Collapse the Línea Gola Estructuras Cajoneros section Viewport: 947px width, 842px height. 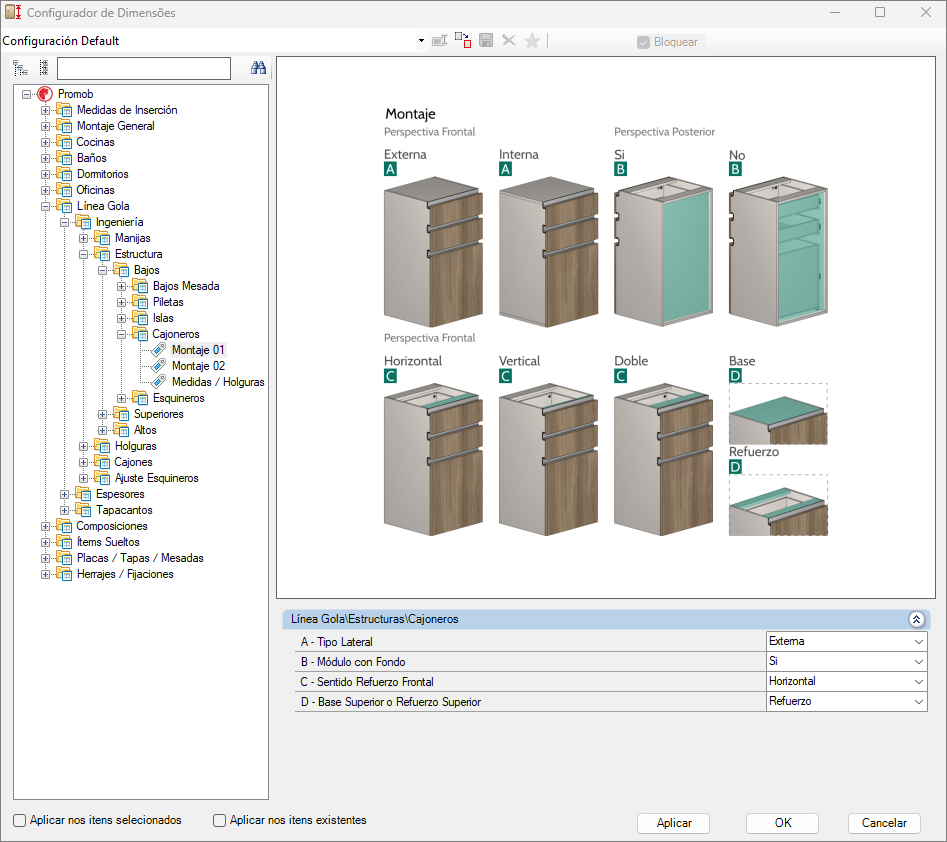[916, 619]
